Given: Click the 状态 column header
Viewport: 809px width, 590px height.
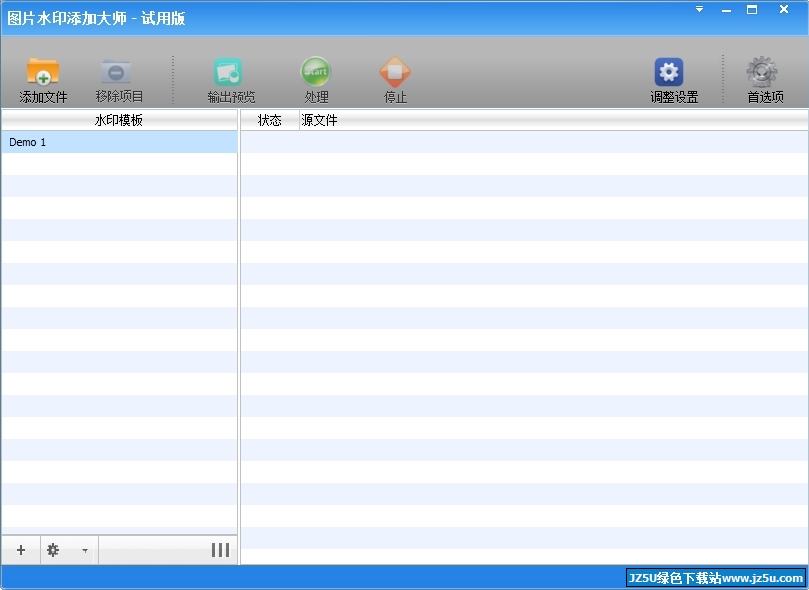Looking at the screenshot, I should (x=270, y=120).
